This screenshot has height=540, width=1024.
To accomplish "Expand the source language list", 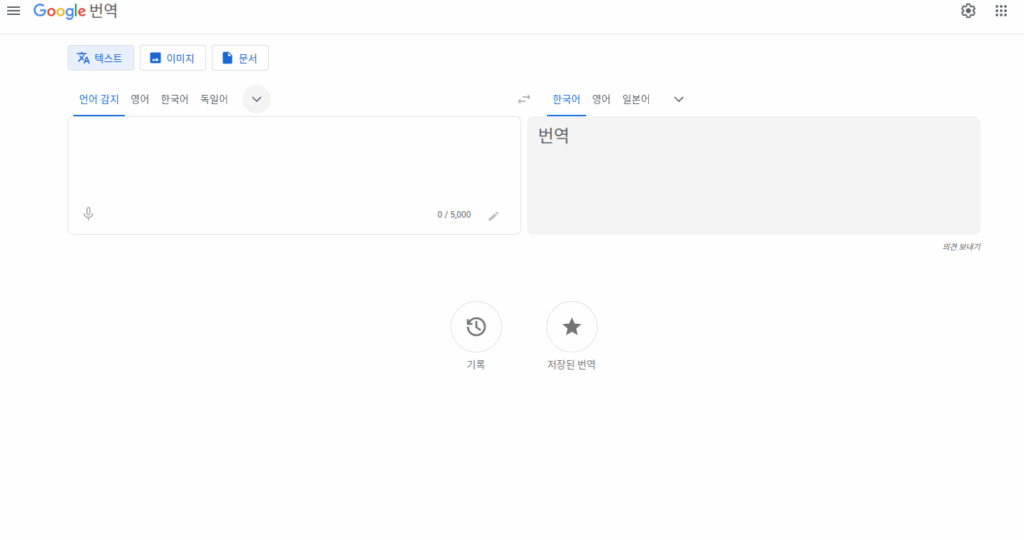I will (x=257, y=99).
